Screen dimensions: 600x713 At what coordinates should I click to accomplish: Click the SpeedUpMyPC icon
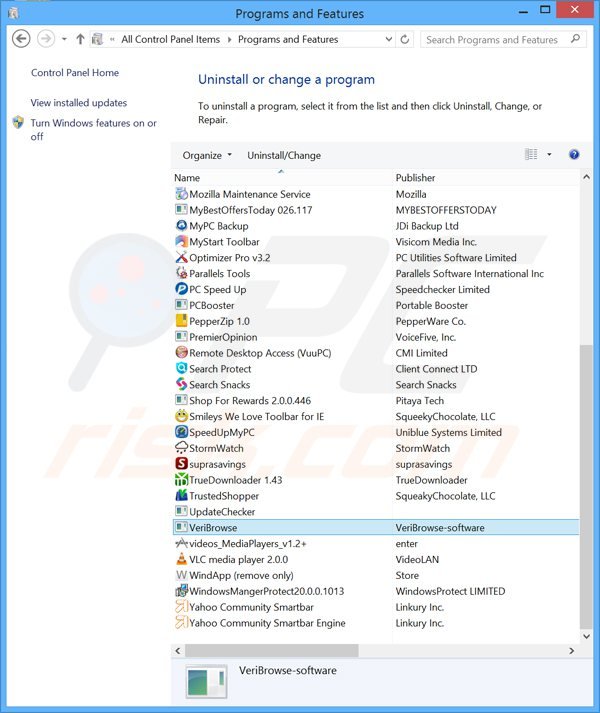click(x=181, y=432)
